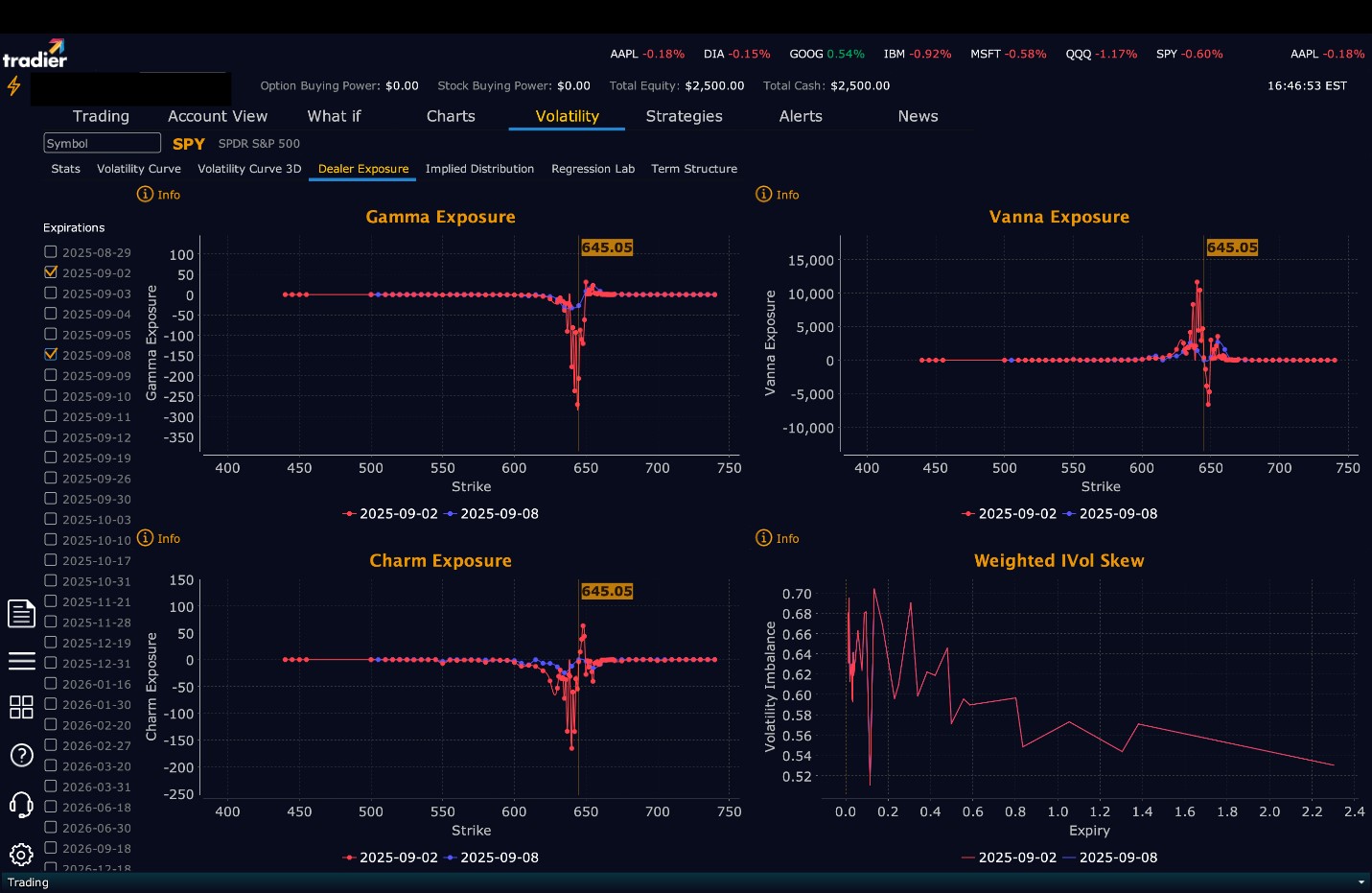Expand the bottom-right Trading bar dropdown arrow
Viewport: 1372px width, 893px height.
(x=1360, y=882)
